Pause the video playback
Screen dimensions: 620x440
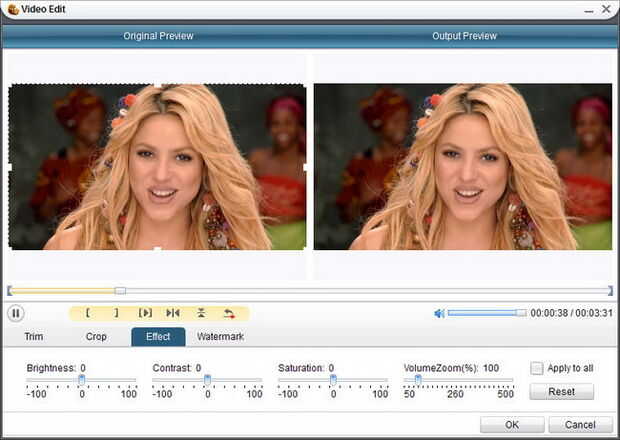tap(16, 313)
